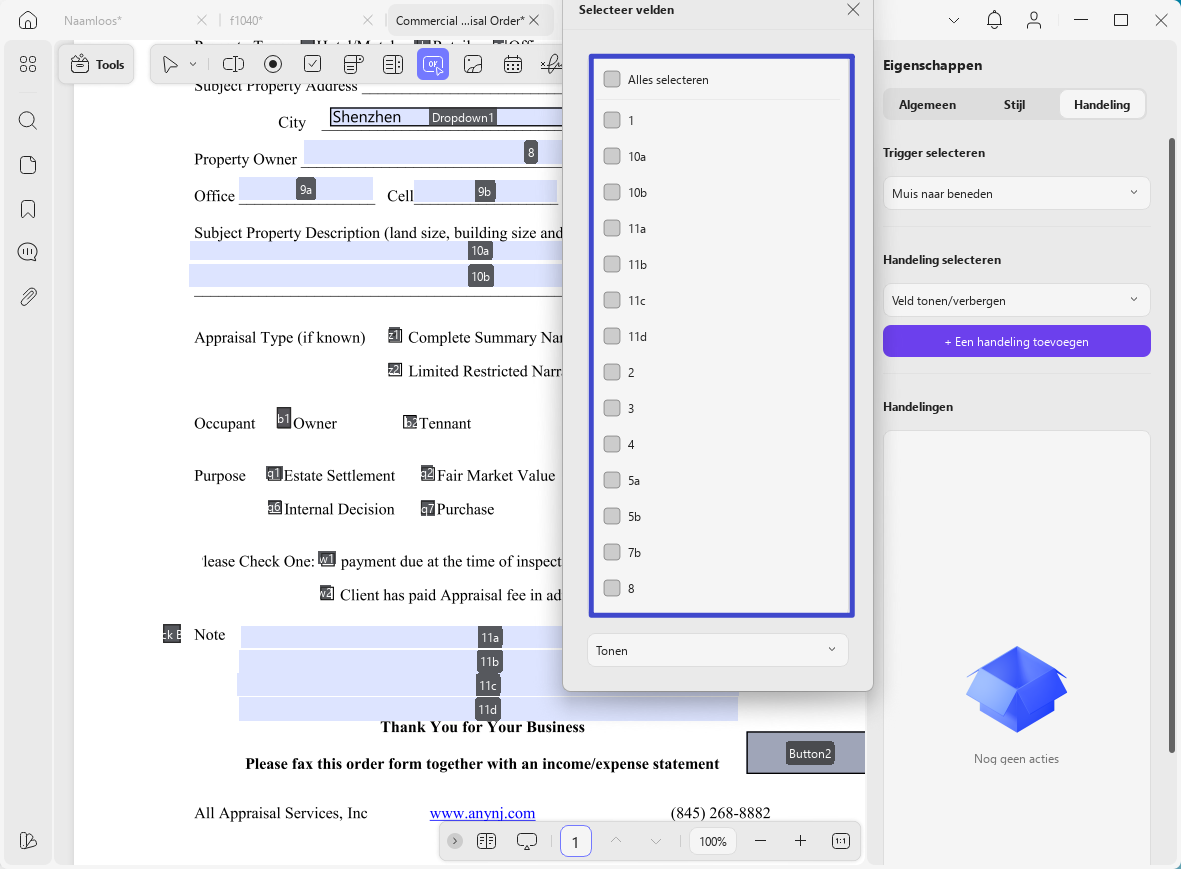Select the list box form tool
Image resolution: width=1181 pixels, height=869 pixels.
(x=393, y=65)
